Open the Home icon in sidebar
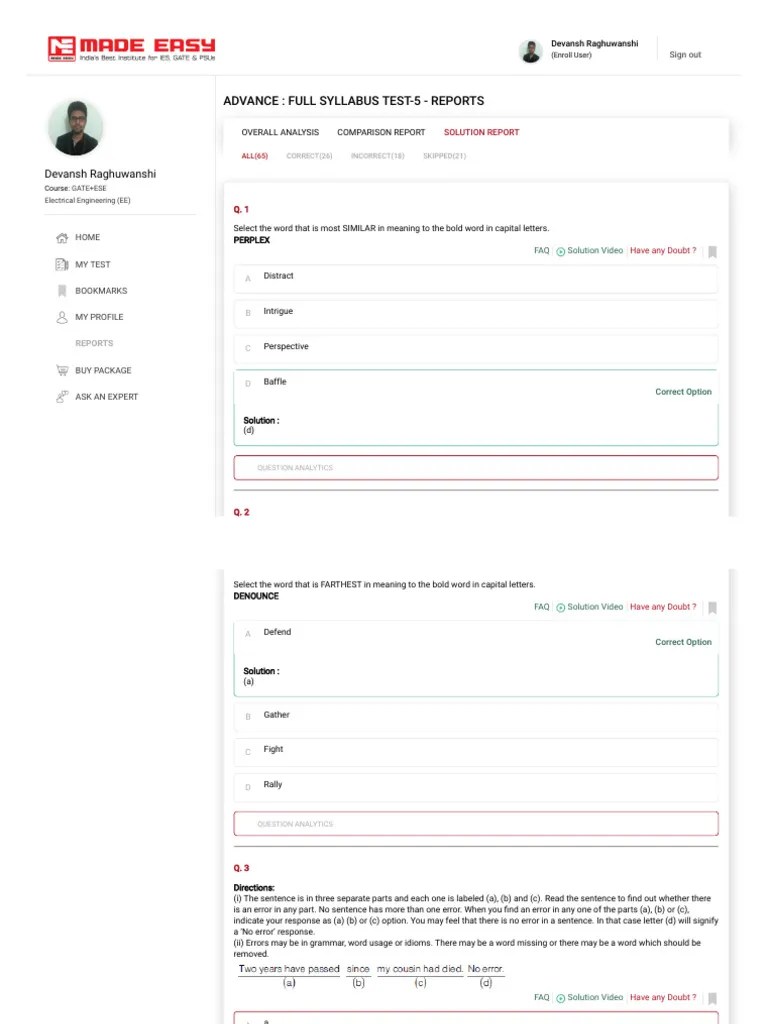The width and height of the screenshot is (768, 1024). point(62,238)
